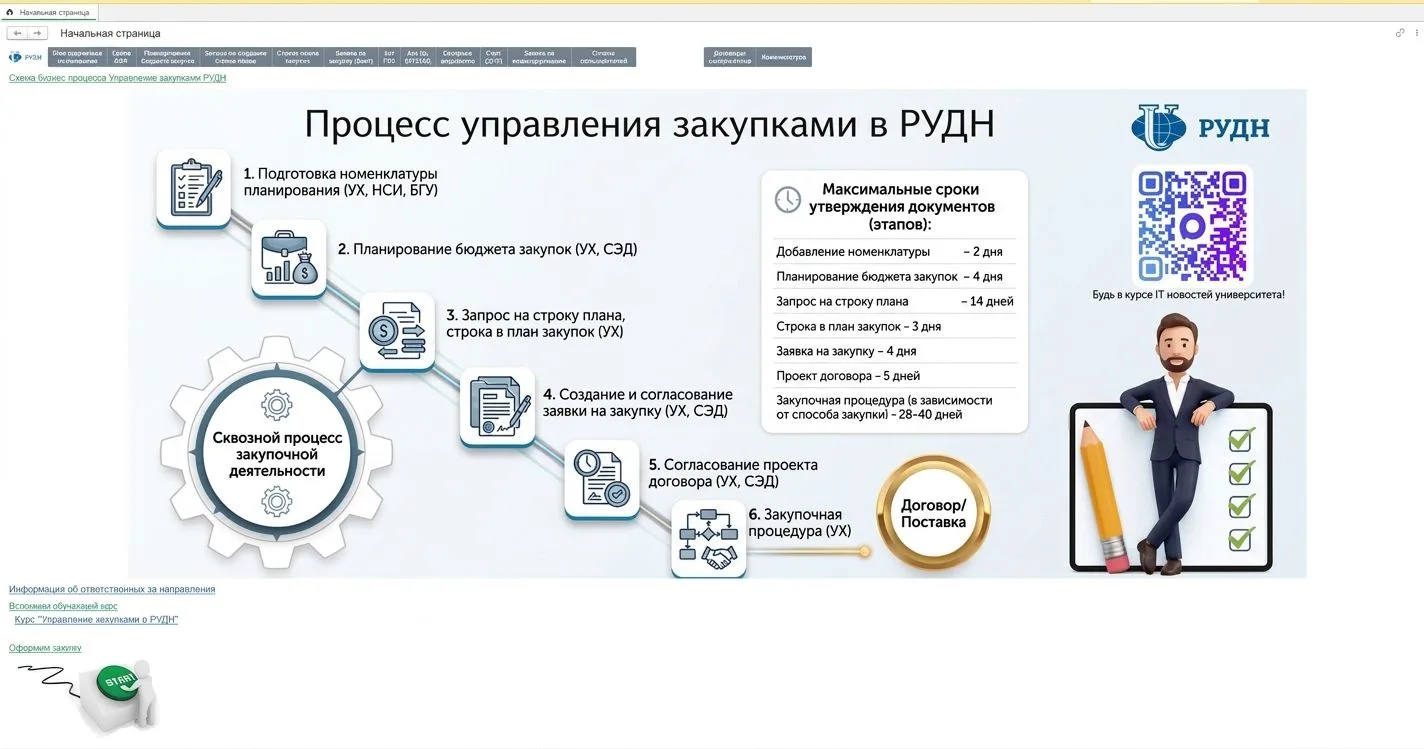The width and height of the screenshot is (1424, 749).
Task: Click the signed document icon of step 4
Action: click(498, 405)
